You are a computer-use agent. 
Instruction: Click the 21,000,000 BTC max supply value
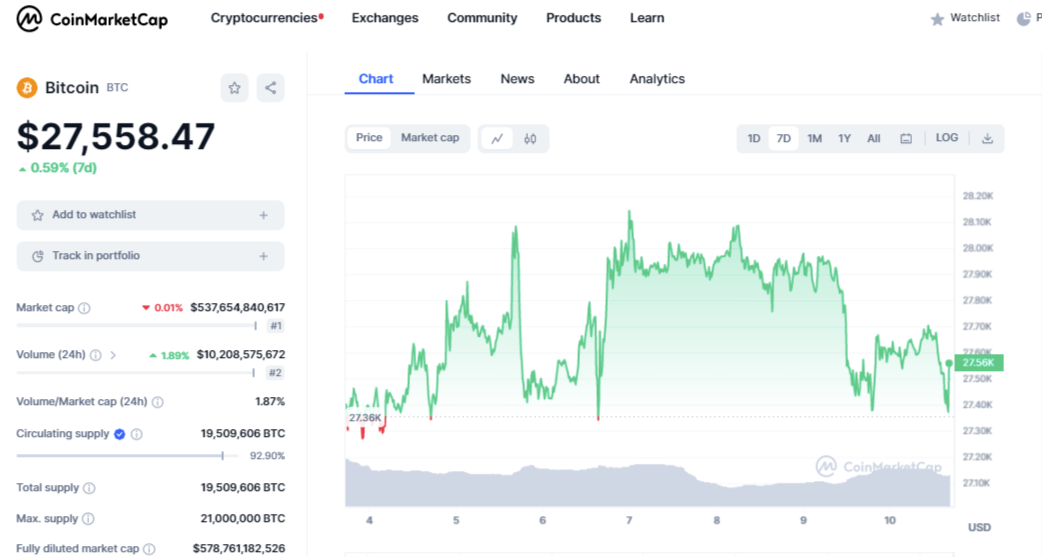point(243,518)
